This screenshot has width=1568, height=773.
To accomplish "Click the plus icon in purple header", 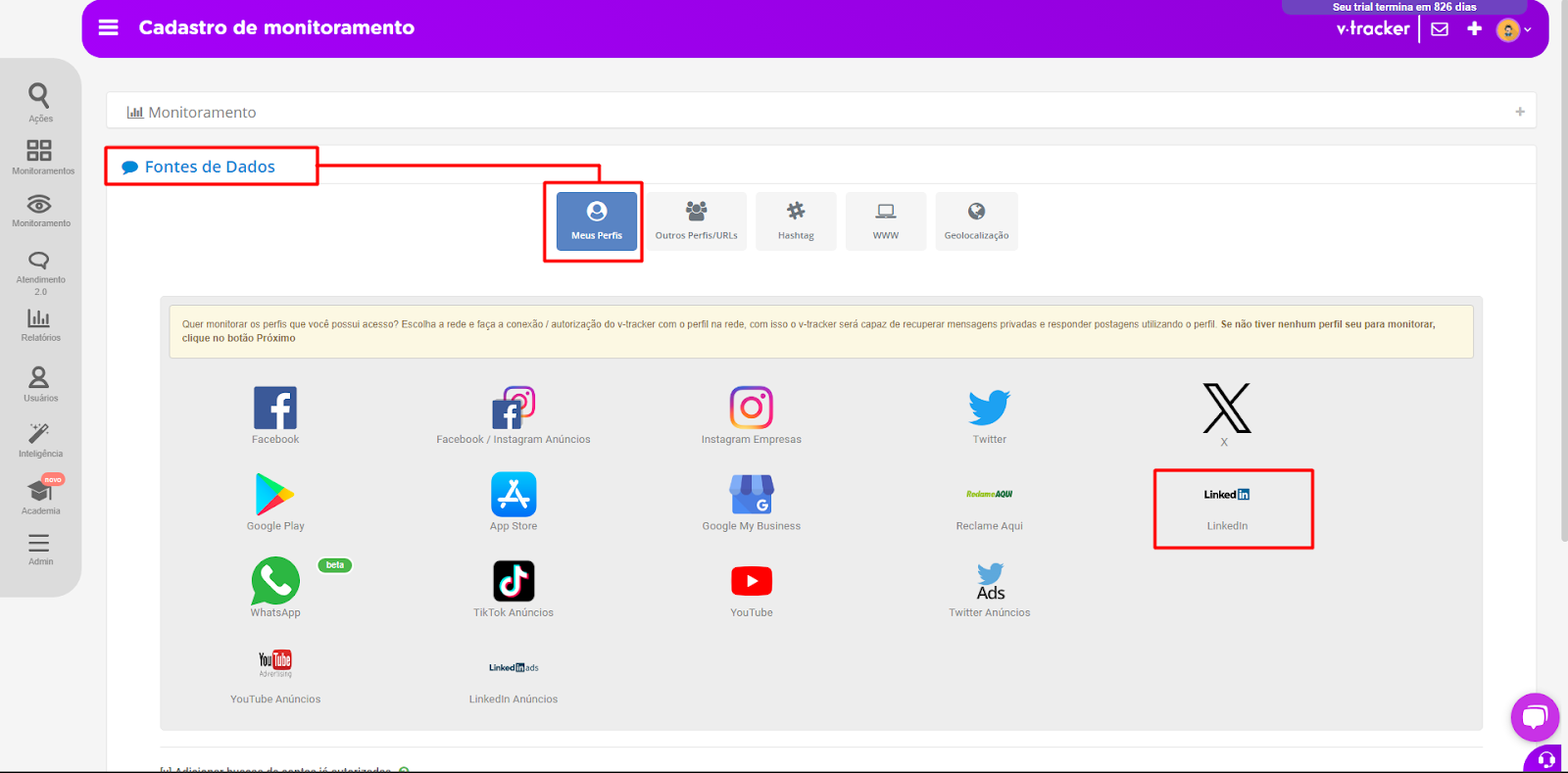I will pyautogui.click(x=1474, y=28).
